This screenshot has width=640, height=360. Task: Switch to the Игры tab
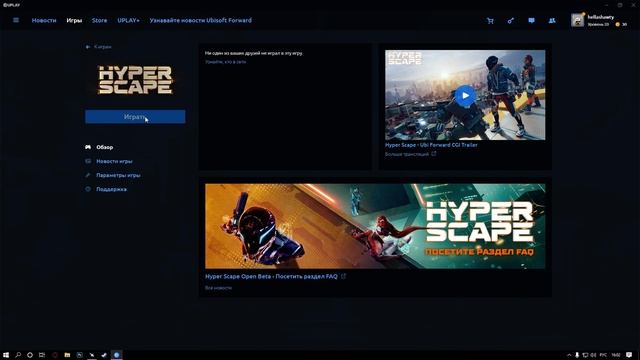pos(74,20)
